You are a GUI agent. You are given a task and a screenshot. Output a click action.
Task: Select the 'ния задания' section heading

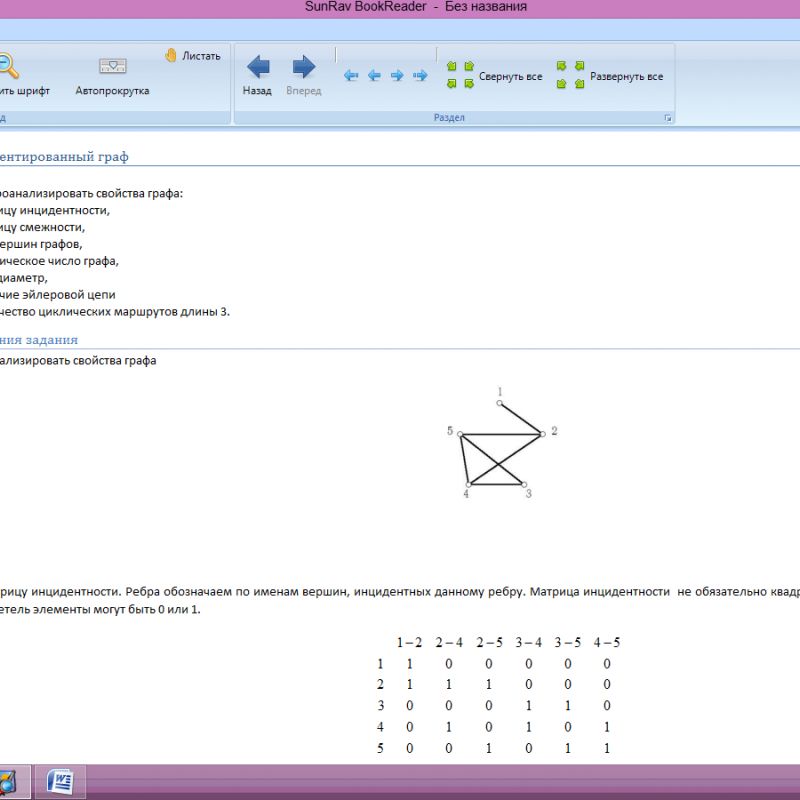[x=39, y=340]
